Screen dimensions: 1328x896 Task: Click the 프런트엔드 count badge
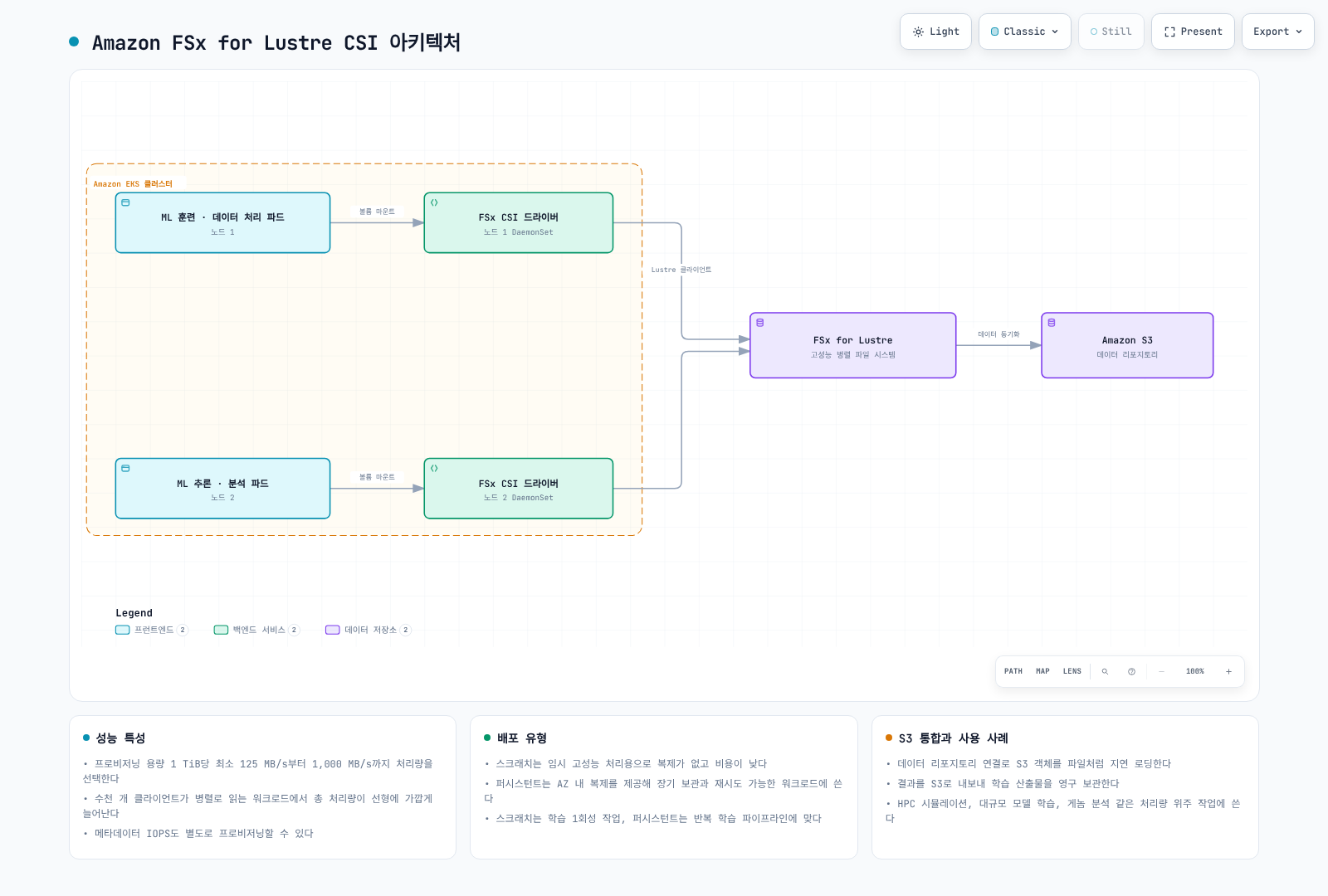tap(183, 630)
